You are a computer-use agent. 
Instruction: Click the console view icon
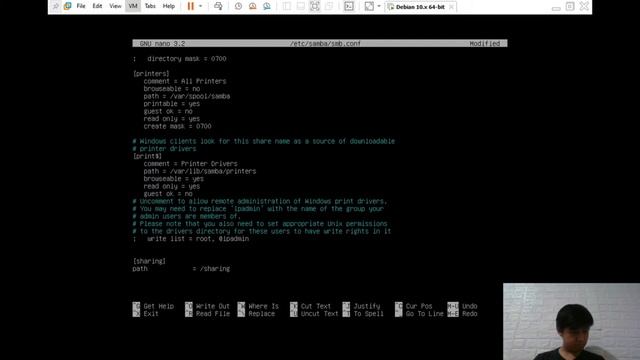(300, 6)
